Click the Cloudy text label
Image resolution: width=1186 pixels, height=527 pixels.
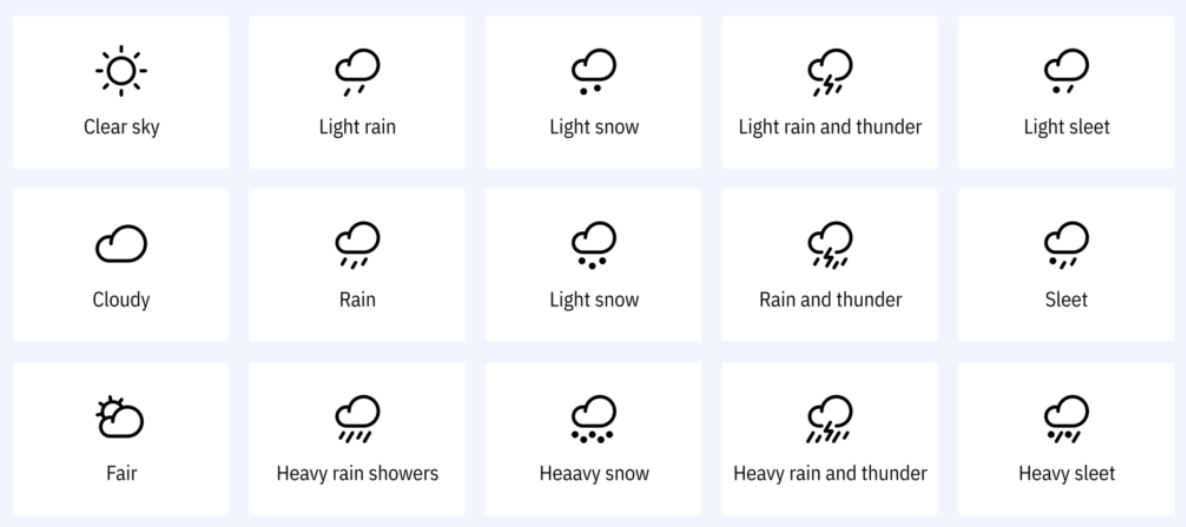coord(121,300)
